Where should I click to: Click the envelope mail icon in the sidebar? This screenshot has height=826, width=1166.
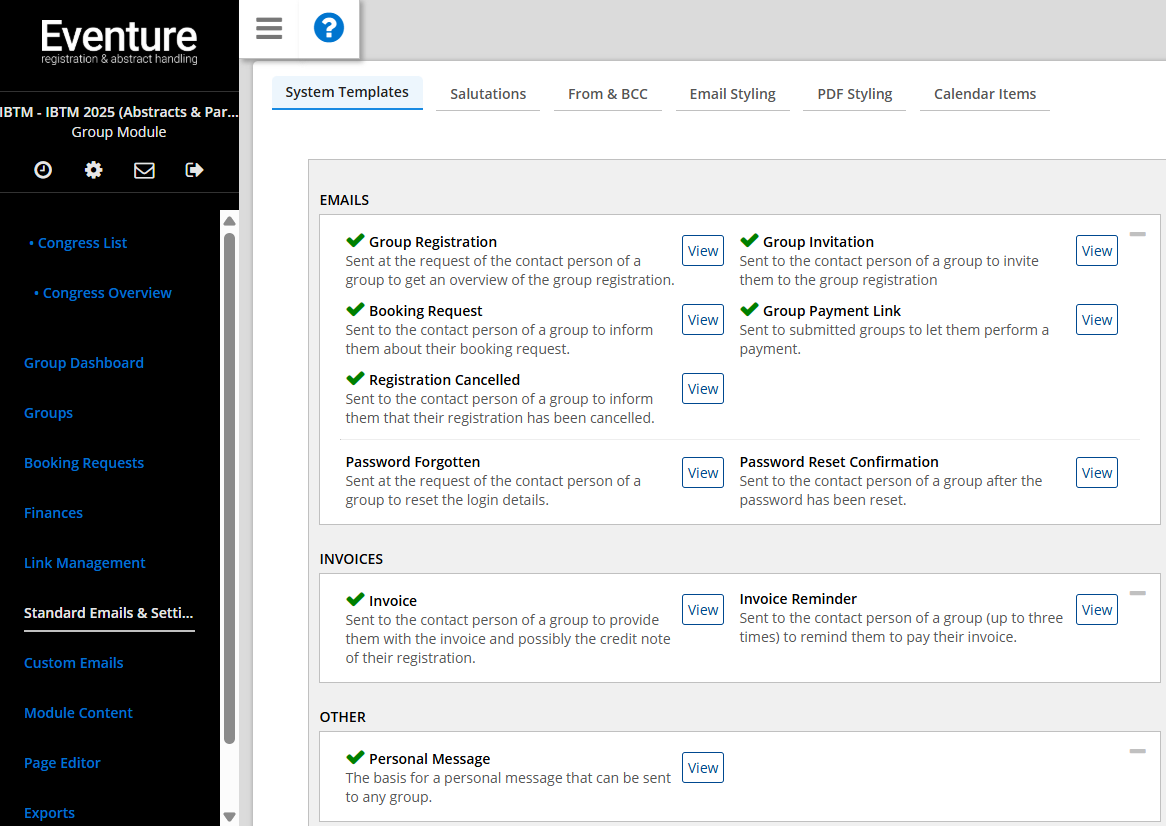tap(144, 170)
